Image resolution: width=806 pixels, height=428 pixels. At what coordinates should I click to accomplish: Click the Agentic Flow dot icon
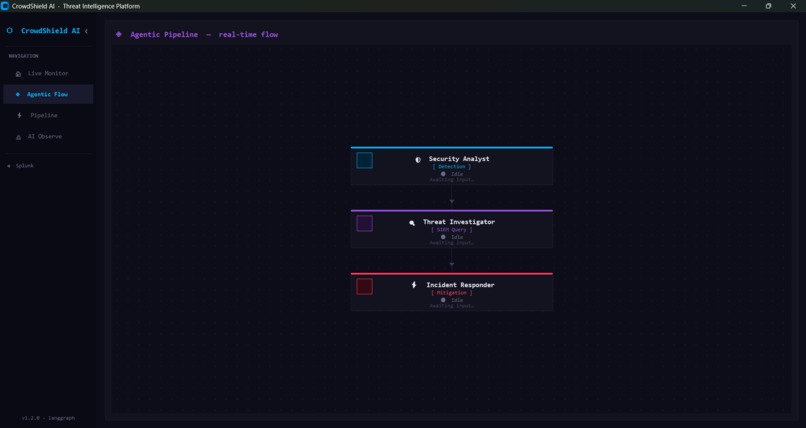(x=18, y=95)
